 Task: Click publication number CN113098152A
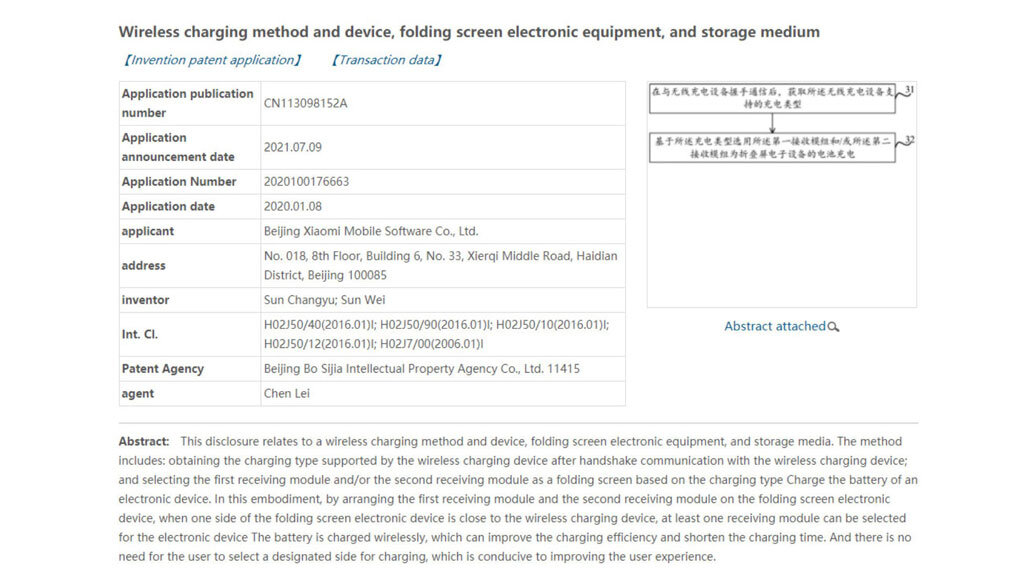(311, 103)
